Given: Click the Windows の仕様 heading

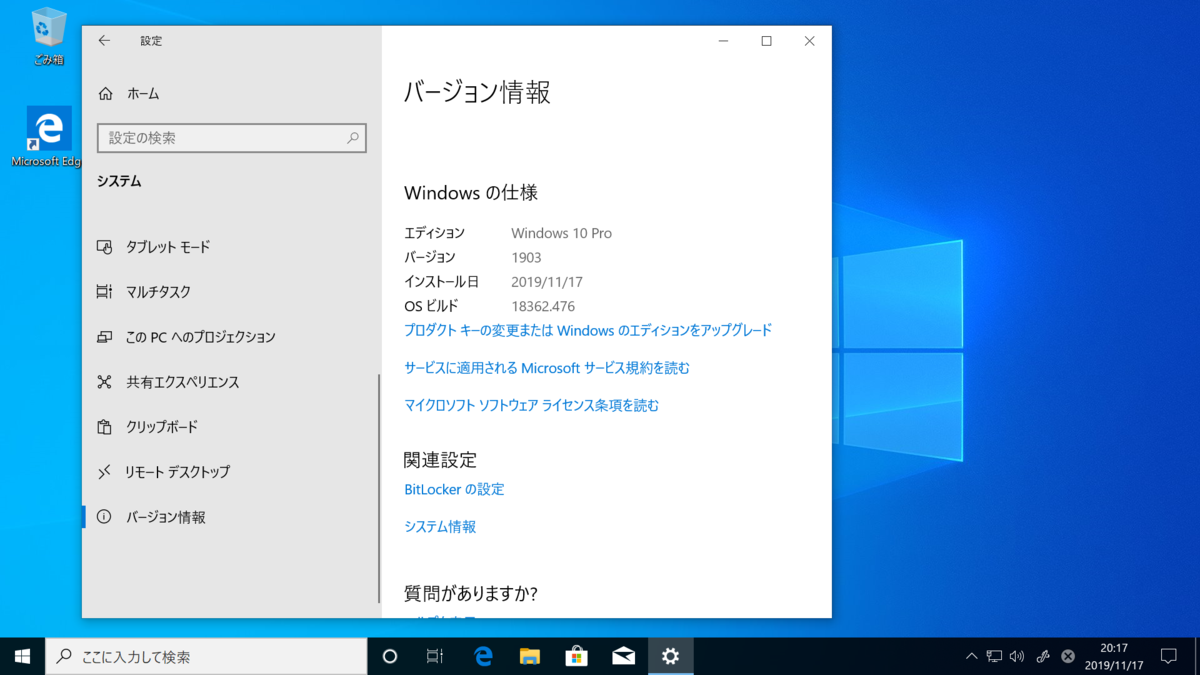Looking at the screenshot, I should coord(471,193).
